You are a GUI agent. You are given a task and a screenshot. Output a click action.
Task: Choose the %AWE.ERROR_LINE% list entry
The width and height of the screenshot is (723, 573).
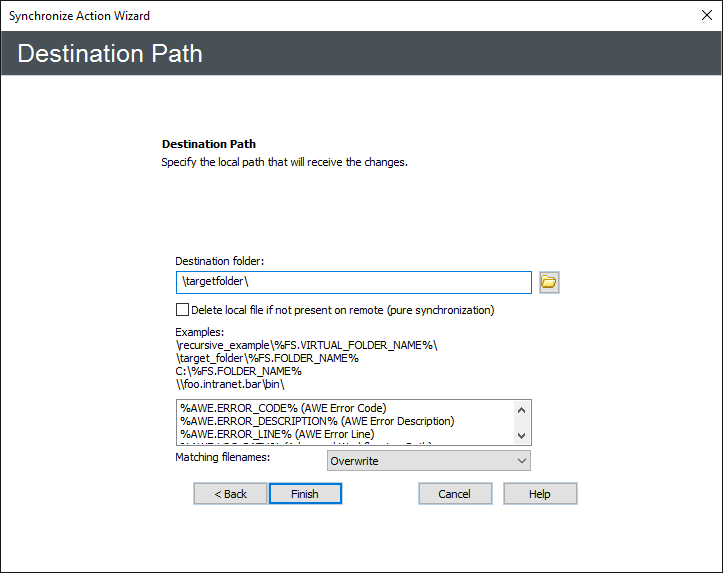click(x=277, y=434)
